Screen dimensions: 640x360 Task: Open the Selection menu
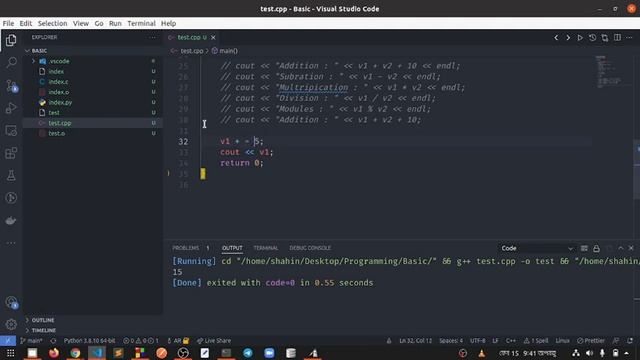(52, 23)
